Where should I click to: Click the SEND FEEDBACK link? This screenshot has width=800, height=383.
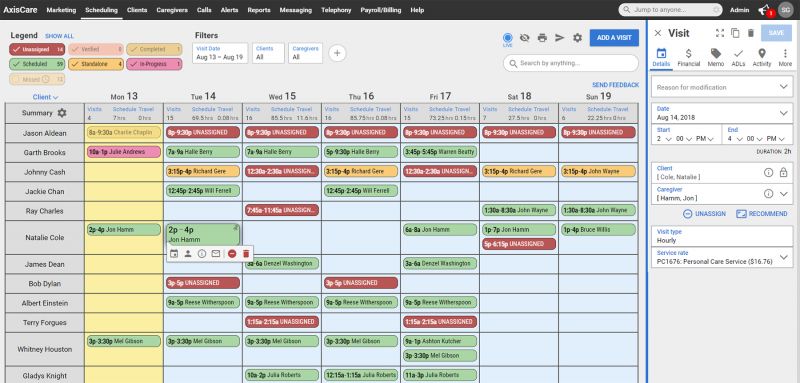615,85
